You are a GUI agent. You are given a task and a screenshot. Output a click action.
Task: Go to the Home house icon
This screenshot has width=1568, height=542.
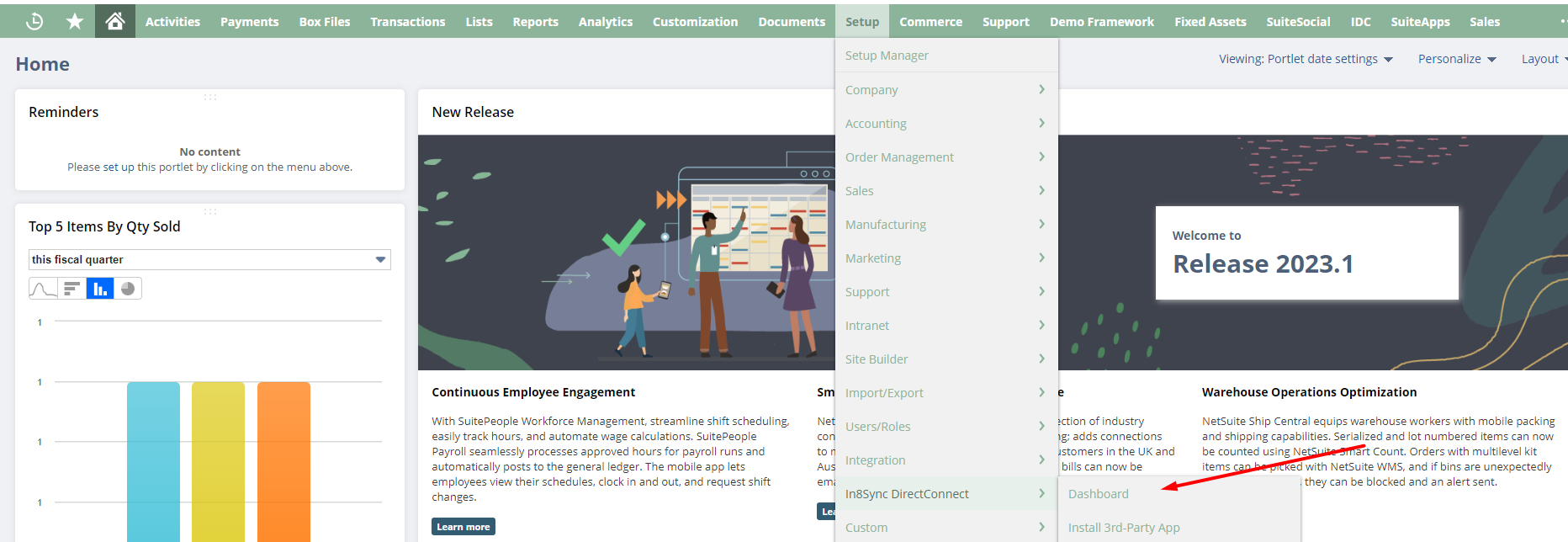click(x=115, y=21)
